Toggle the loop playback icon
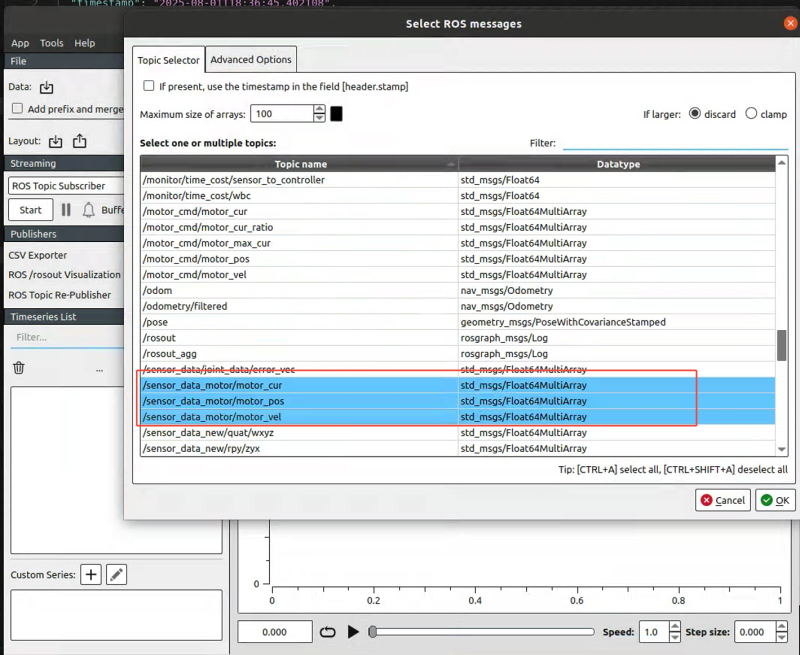This screenshot has width=800, height=655. pos(328,632)
